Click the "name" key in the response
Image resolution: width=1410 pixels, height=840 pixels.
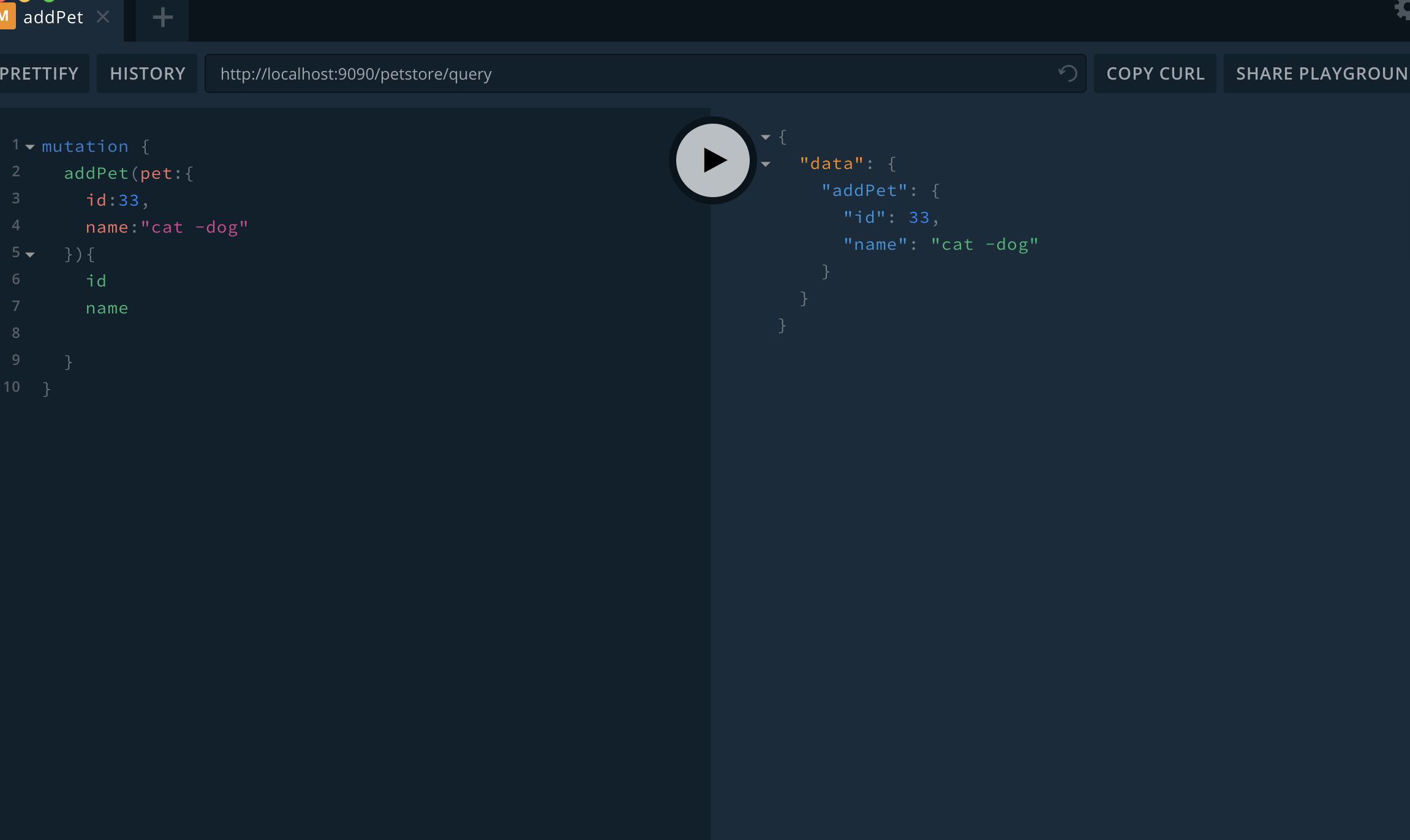coord(875,244)
